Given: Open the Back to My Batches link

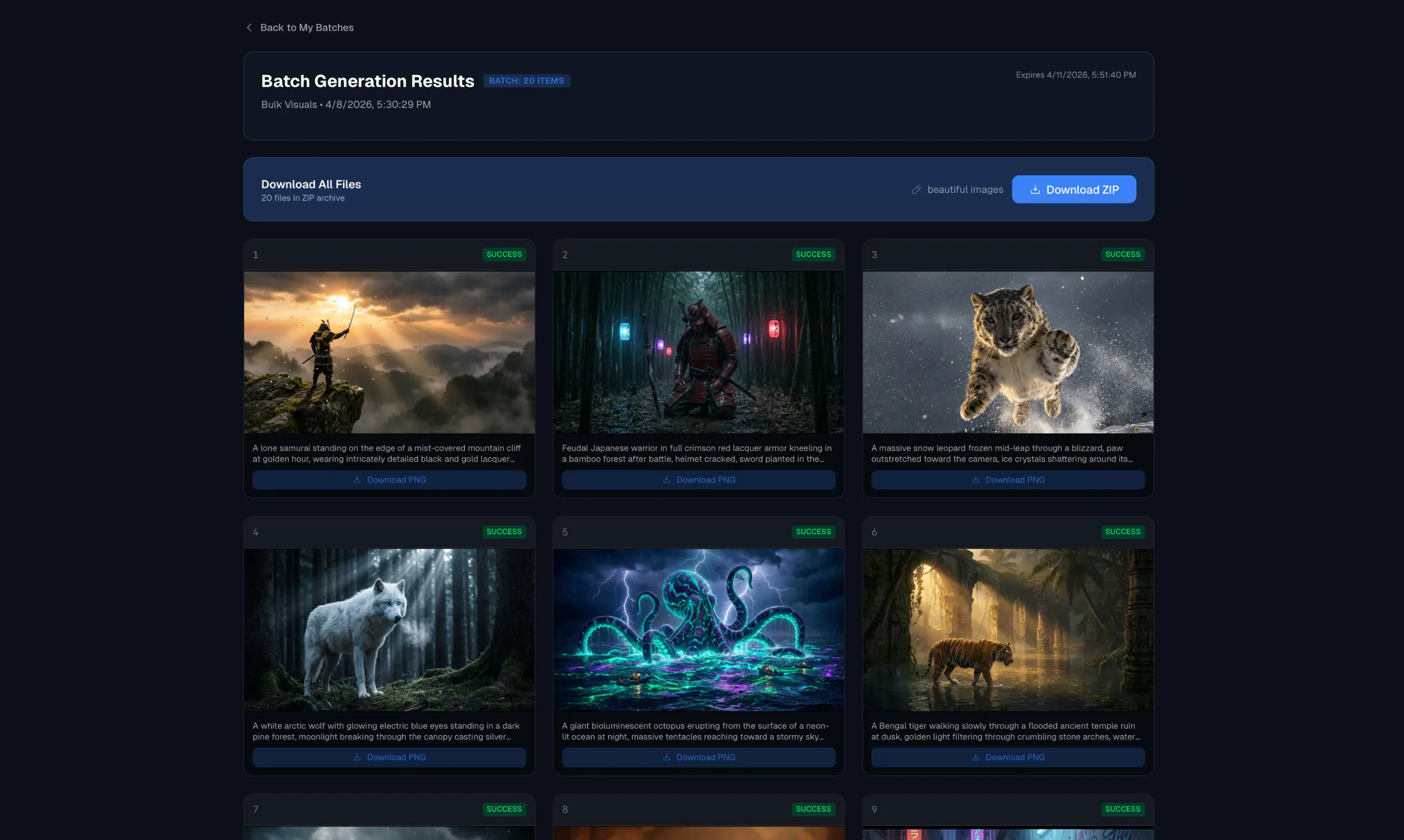Looking at the screenshot, I should pos(306,27).
